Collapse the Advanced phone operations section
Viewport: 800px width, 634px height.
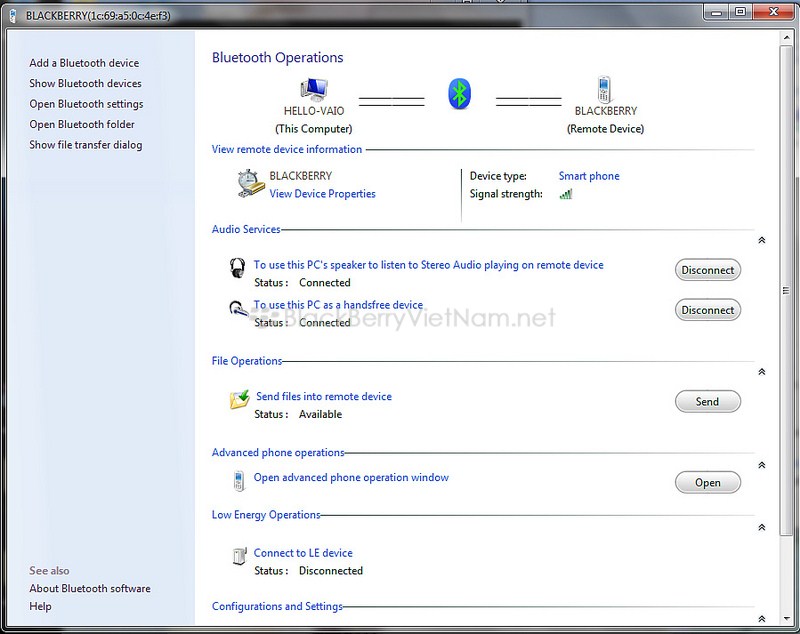pyautogui.click(x=762, y=465)
